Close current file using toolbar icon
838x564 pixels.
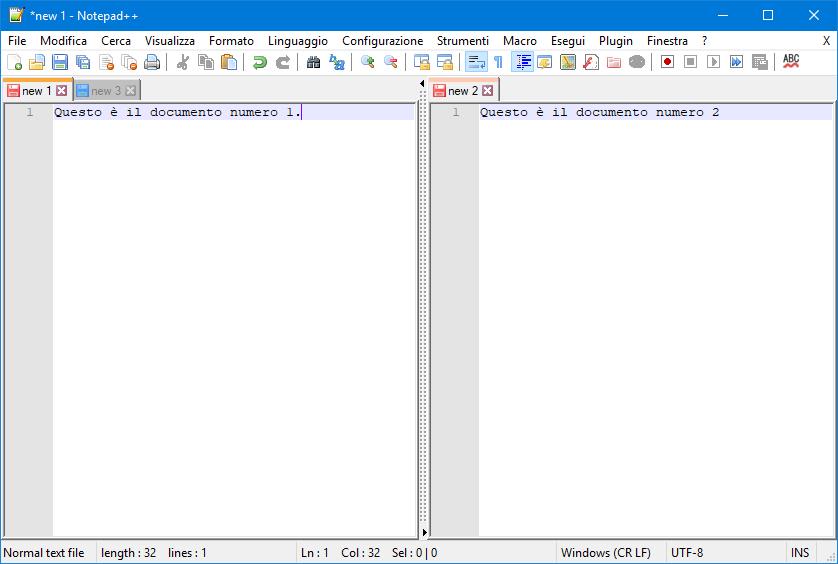(x=106, y=62)
